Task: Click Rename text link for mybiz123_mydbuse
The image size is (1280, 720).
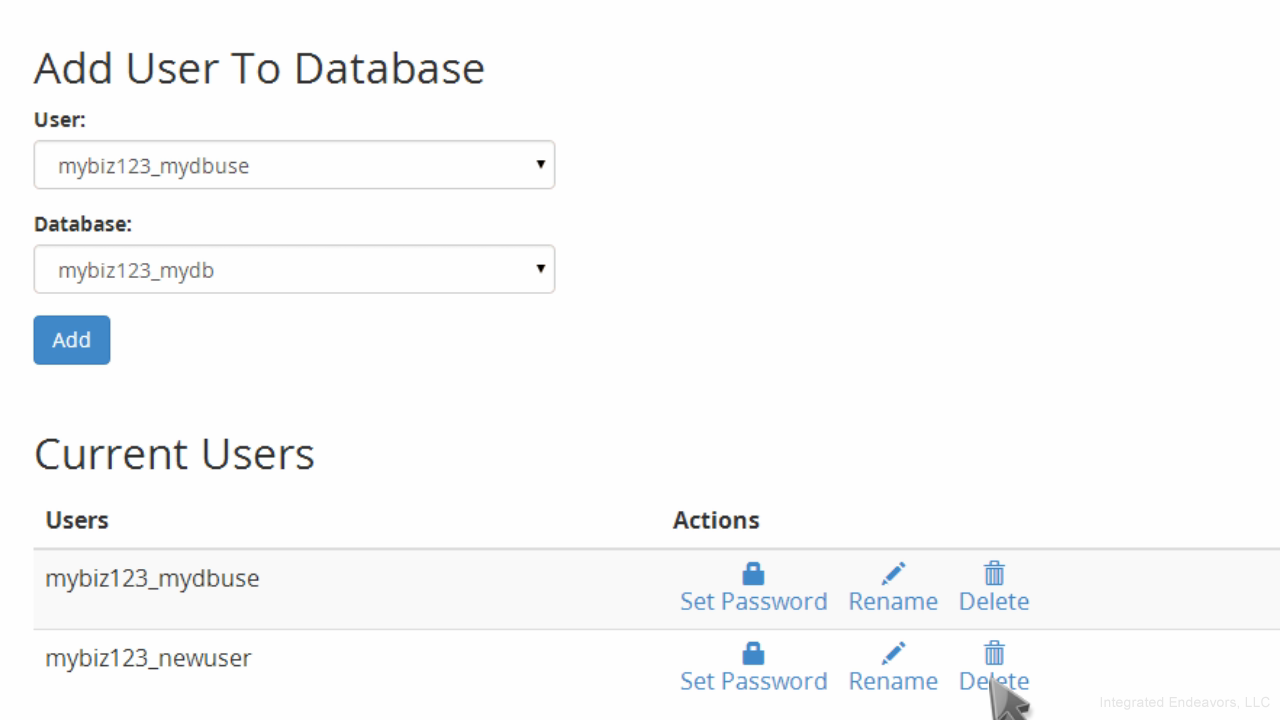Action: click(x=893, y=602)
